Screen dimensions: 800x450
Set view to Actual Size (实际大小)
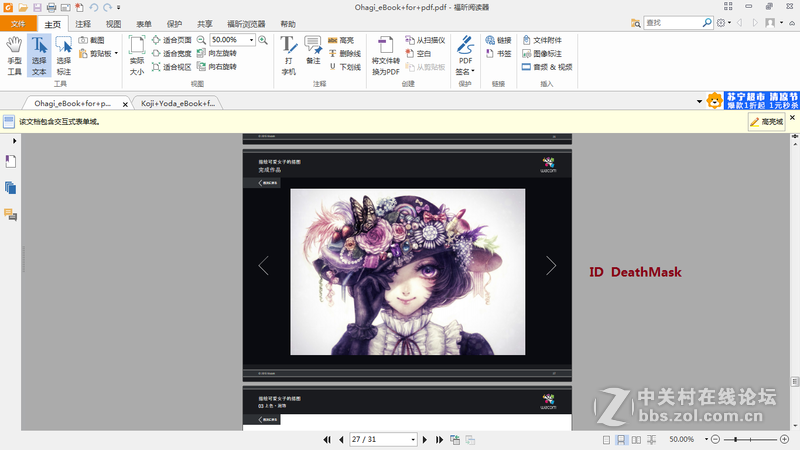click(137, 56)
